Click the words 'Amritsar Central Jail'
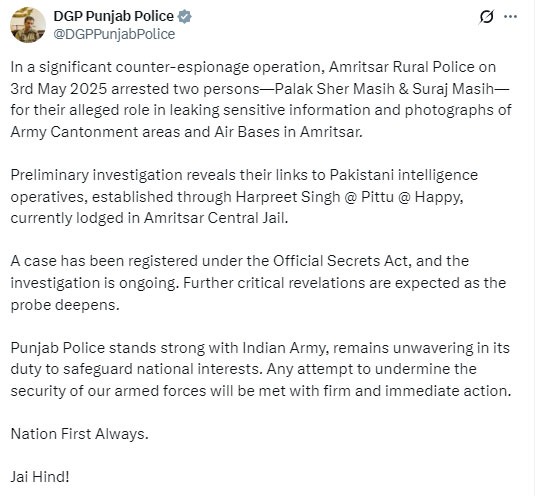This screenshot has width=539, height=496. point(216,218)
